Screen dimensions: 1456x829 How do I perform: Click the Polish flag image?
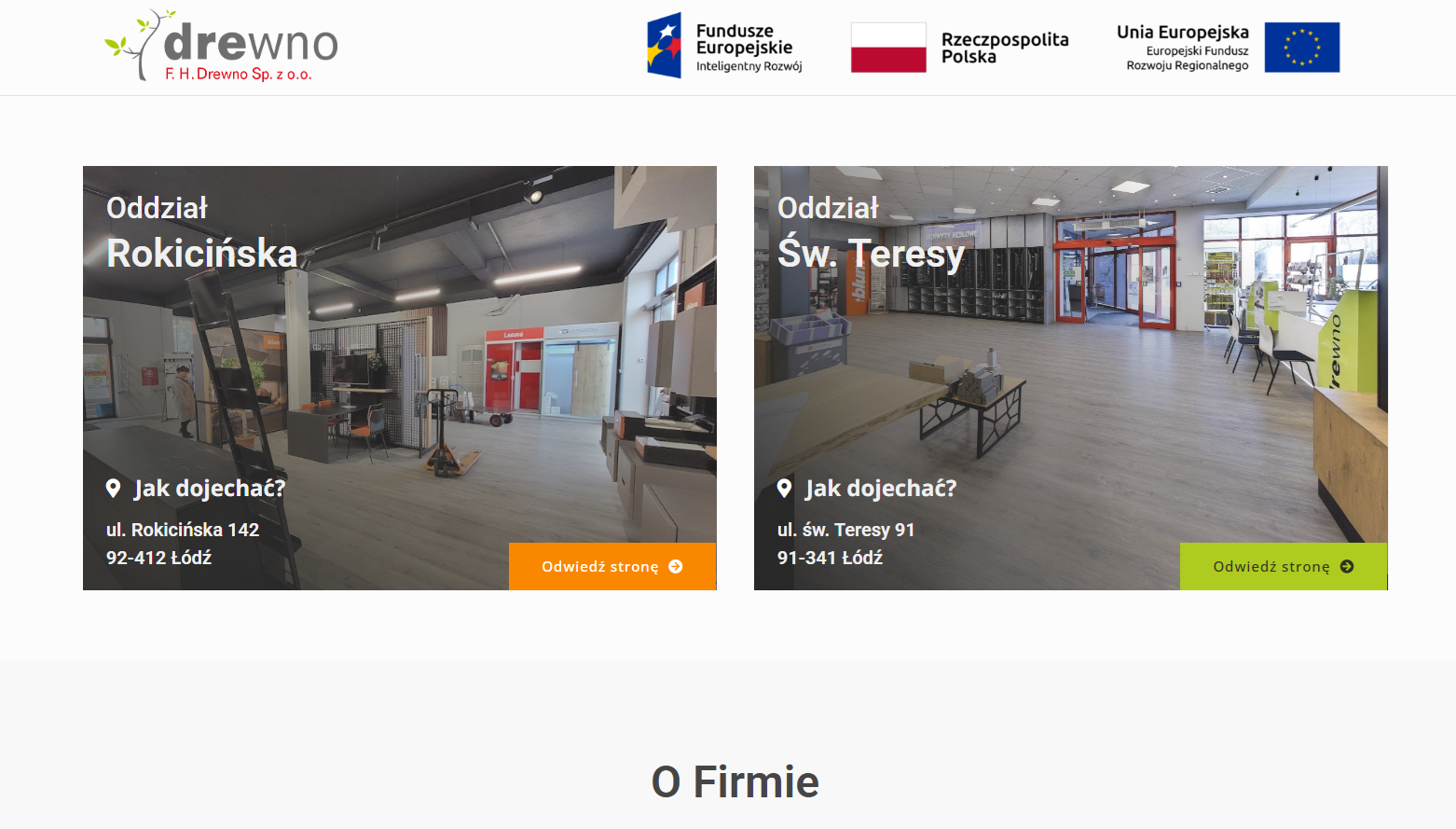click(x=888, y=48)
